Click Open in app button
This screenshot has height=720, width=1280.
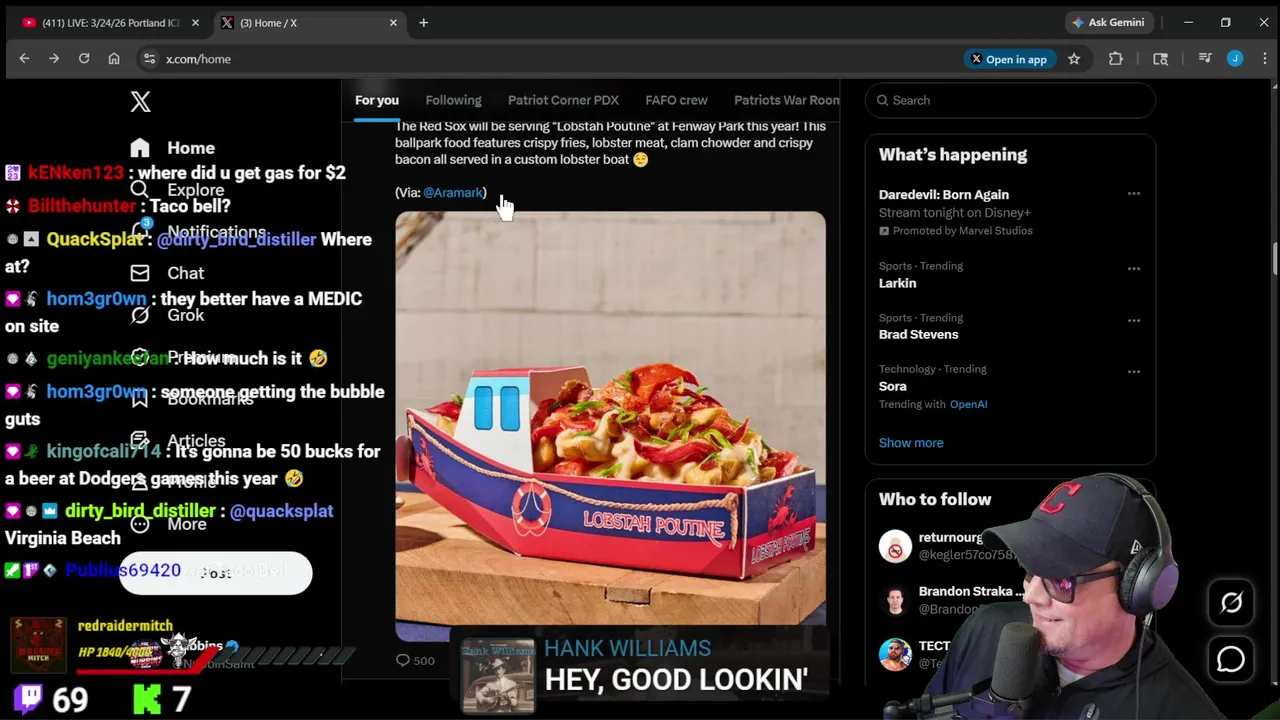click(x=1008, y=59)
